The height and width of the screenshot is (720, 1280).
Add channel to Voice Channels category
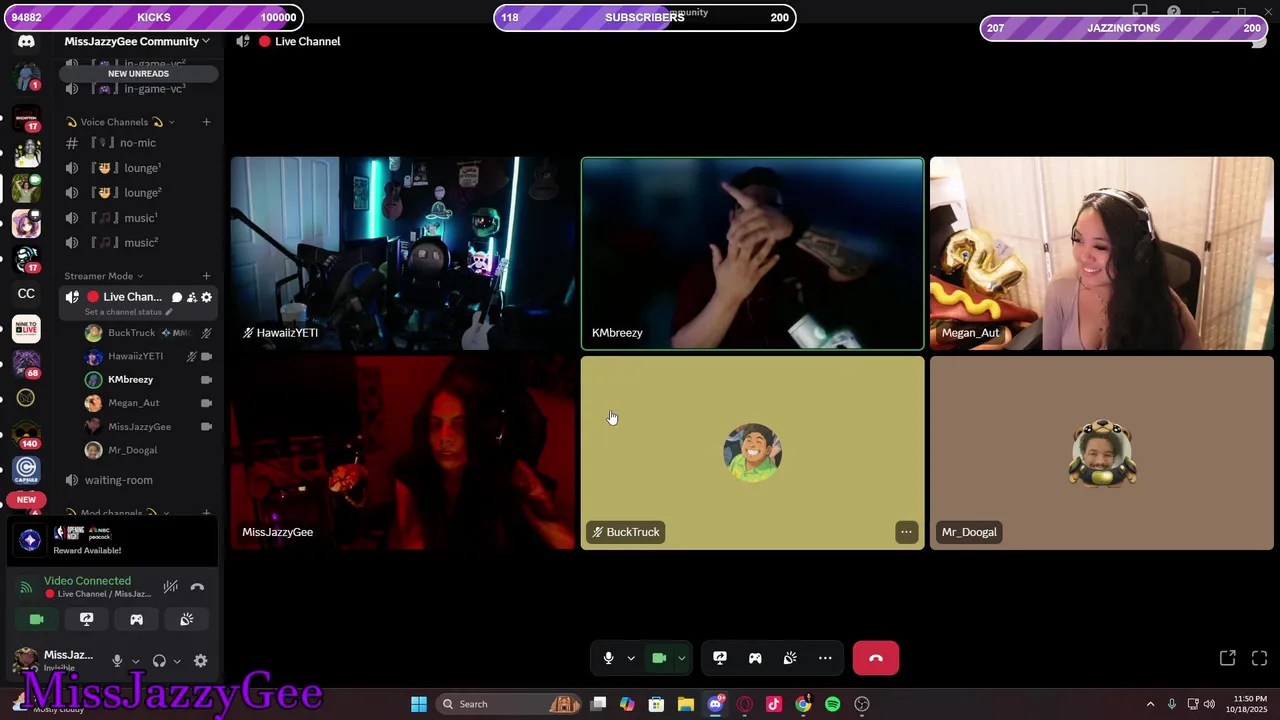coord(206,122)
